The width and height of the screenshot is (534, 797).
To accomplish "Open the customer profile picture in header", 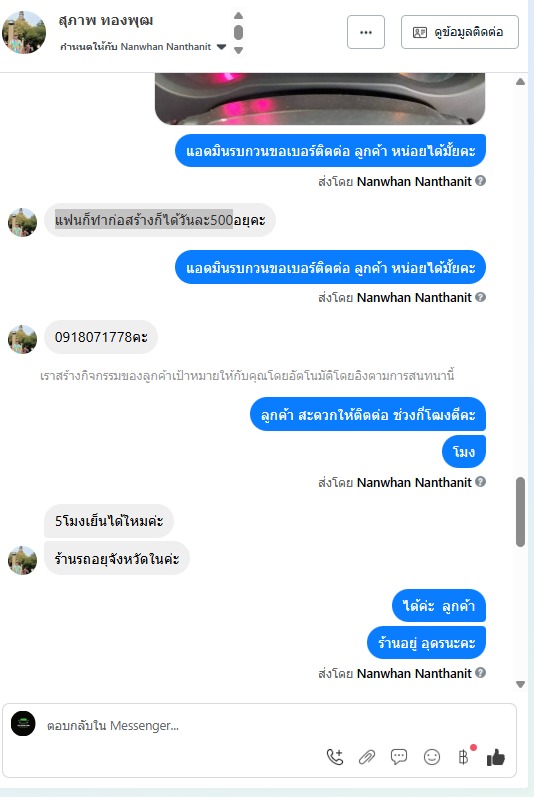I will point(24,32).
